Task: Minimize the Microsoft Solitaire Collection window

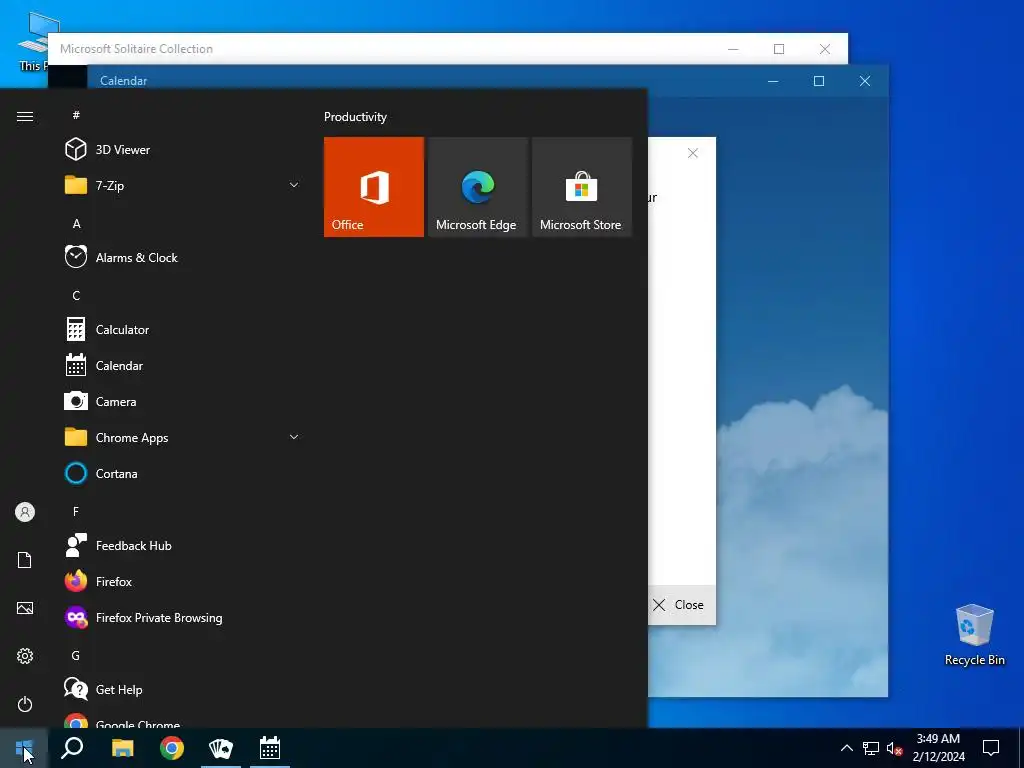Action: [733, 49]
